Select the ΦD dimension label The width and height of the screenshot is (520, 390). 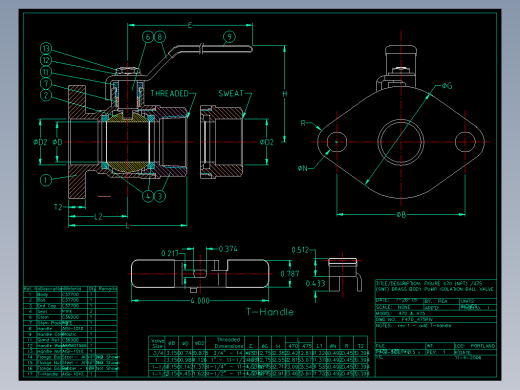tap(57, 142)
